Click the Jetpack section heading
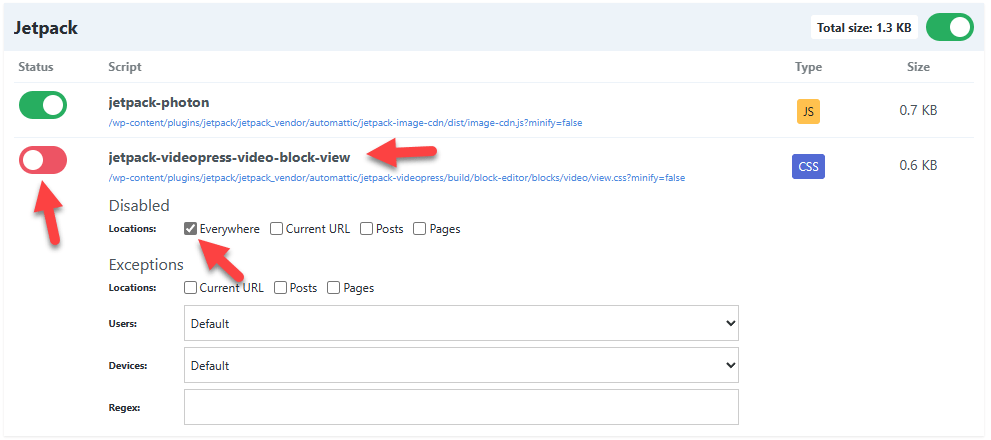Viewport: 991px width, 440px height. [46, 28]
